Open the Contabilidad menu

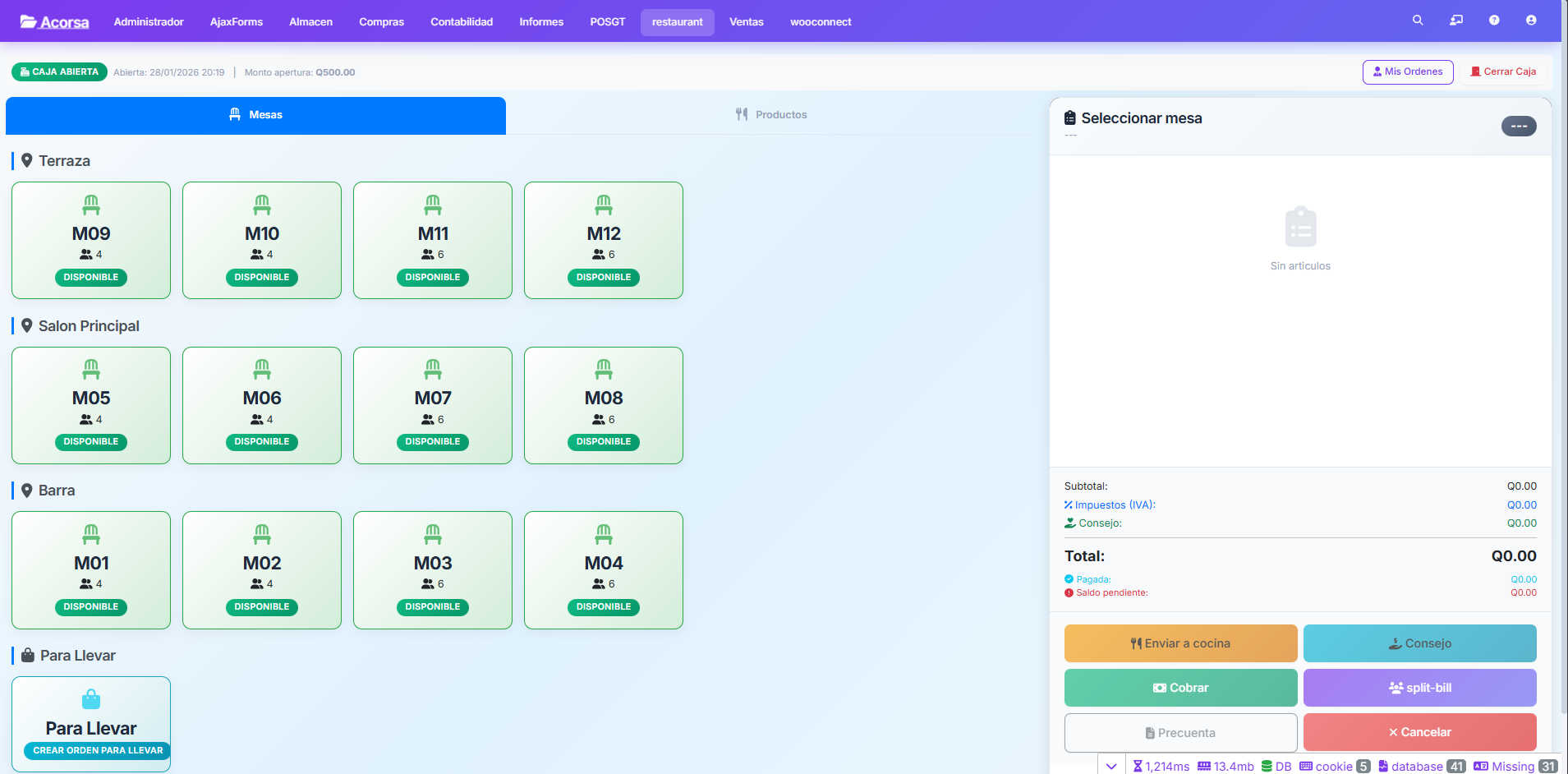click(x=462, y=22)
